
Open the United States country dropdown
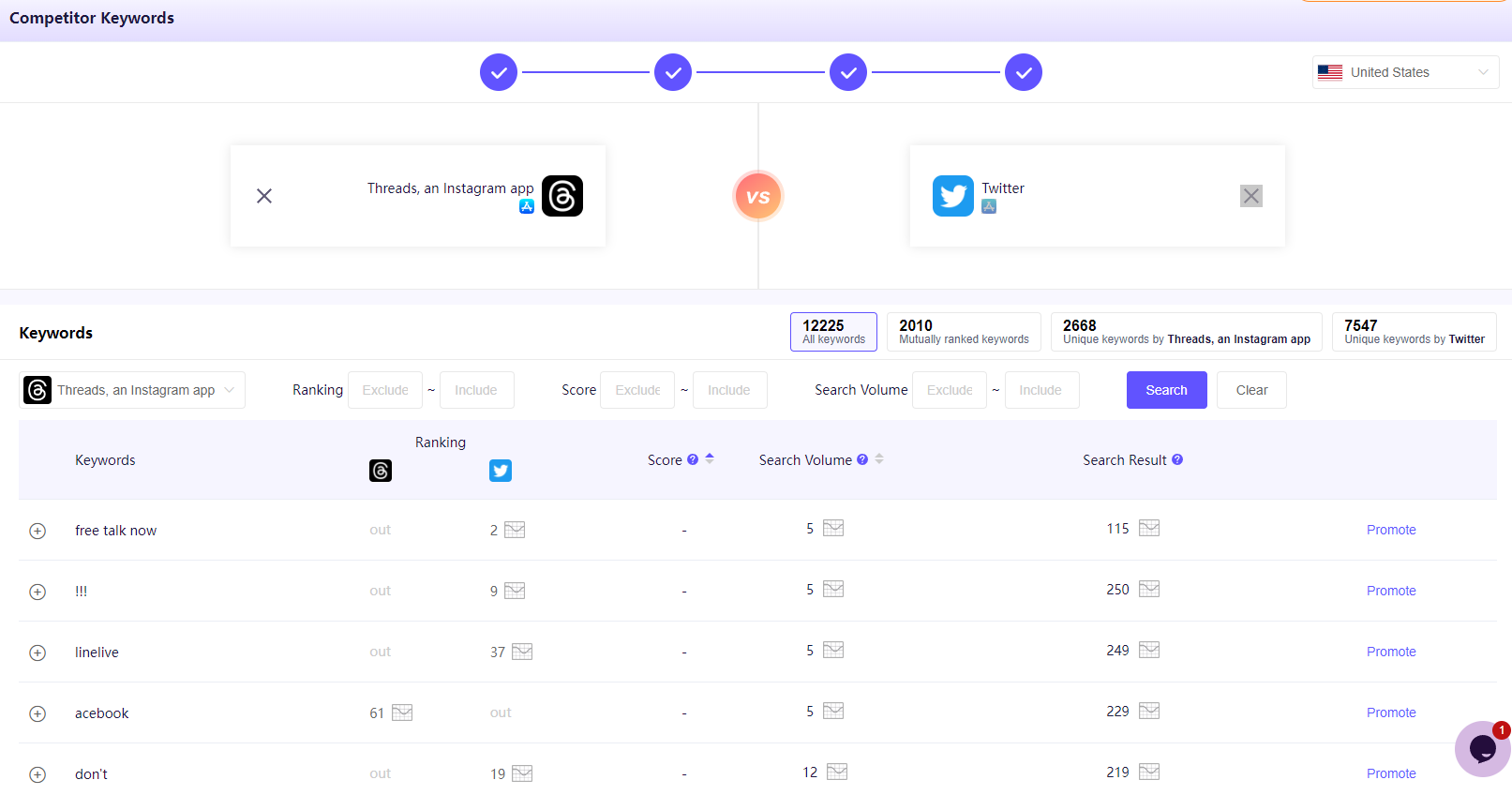(x=1405, y=72)
